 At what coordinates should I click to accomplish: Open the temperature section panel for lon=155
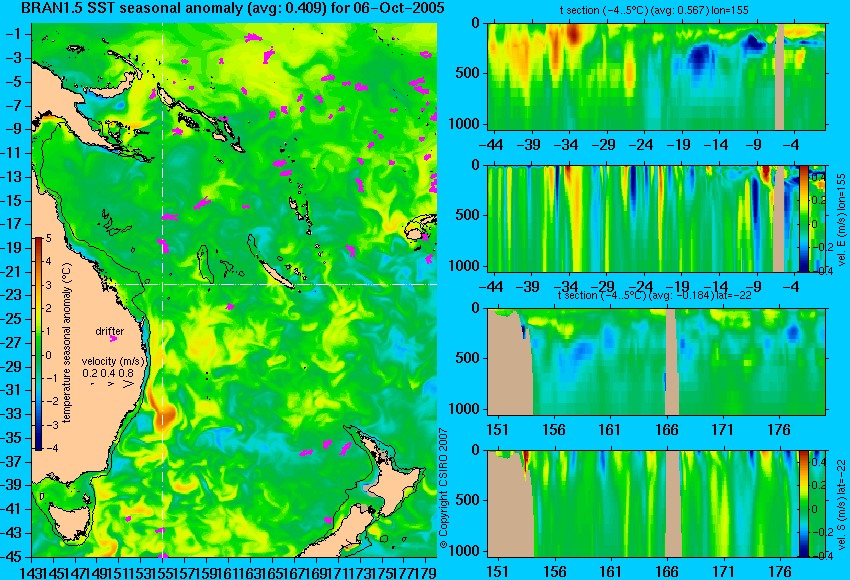[x=657, y=76]
